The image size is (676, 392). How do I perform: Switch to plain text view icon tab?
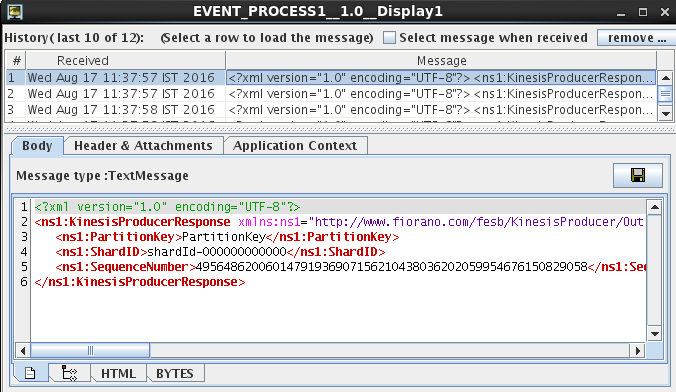tap(30, 373)
